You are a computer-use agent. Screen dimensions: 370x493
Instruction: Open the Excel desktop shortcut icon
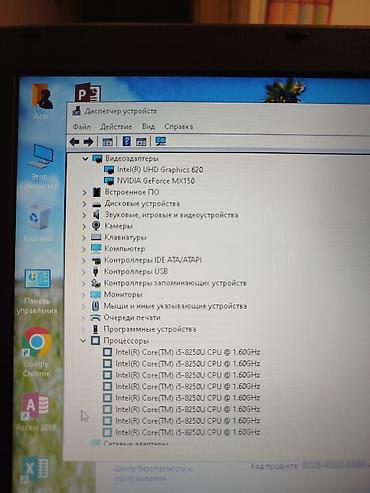(34, 470)
